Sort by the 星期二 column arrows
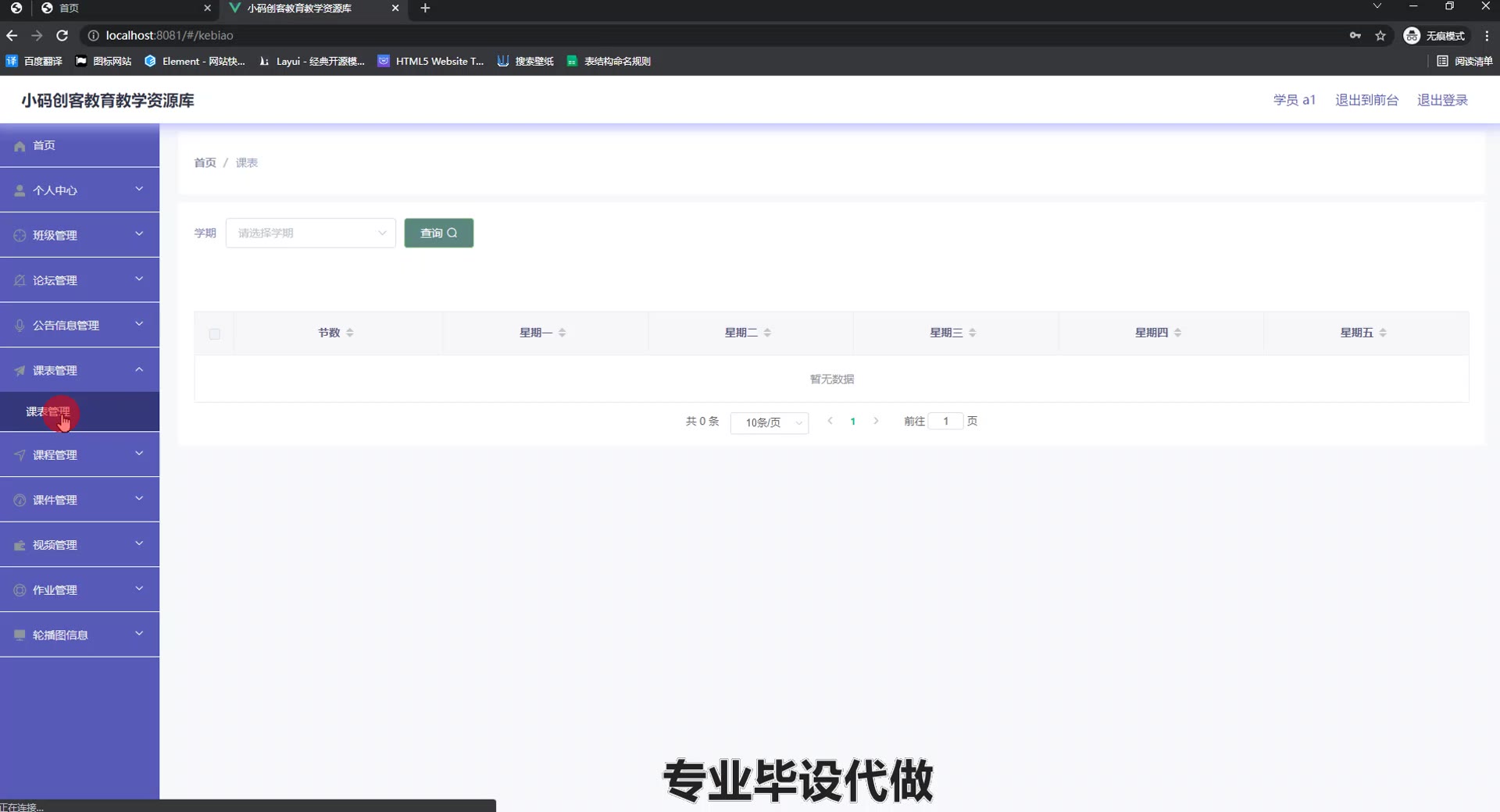1500x812 pixels. [x=767, y=333]
